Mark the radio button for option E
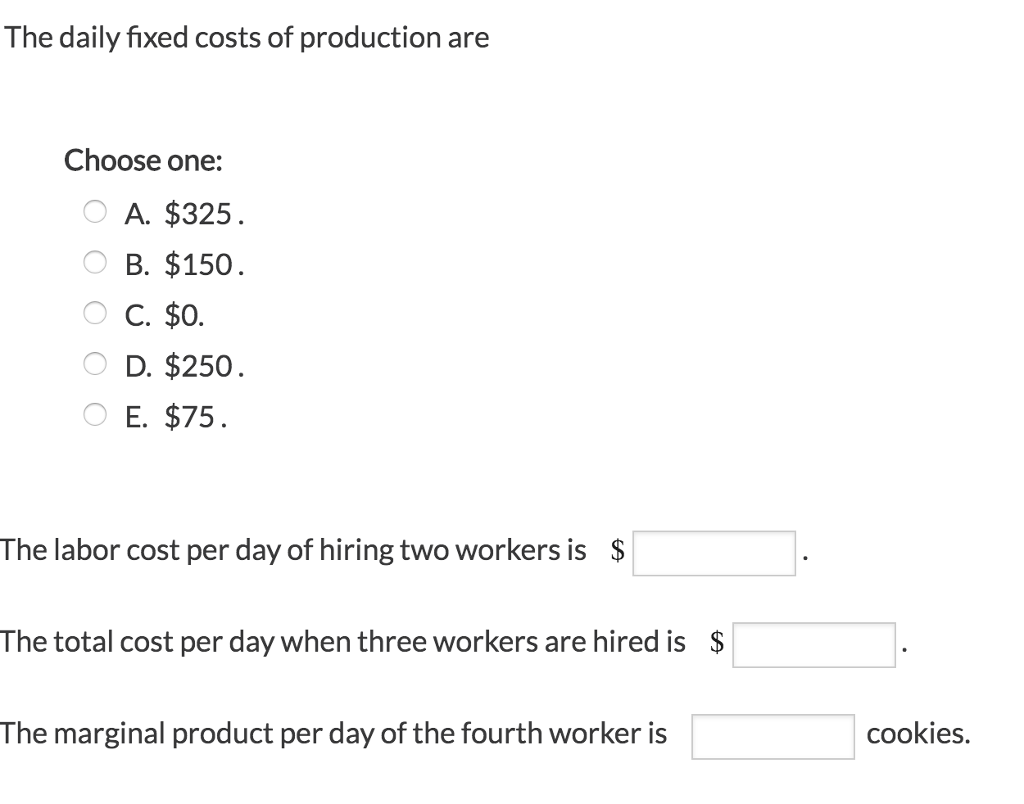1024x804 pixels. coord(95,417)
